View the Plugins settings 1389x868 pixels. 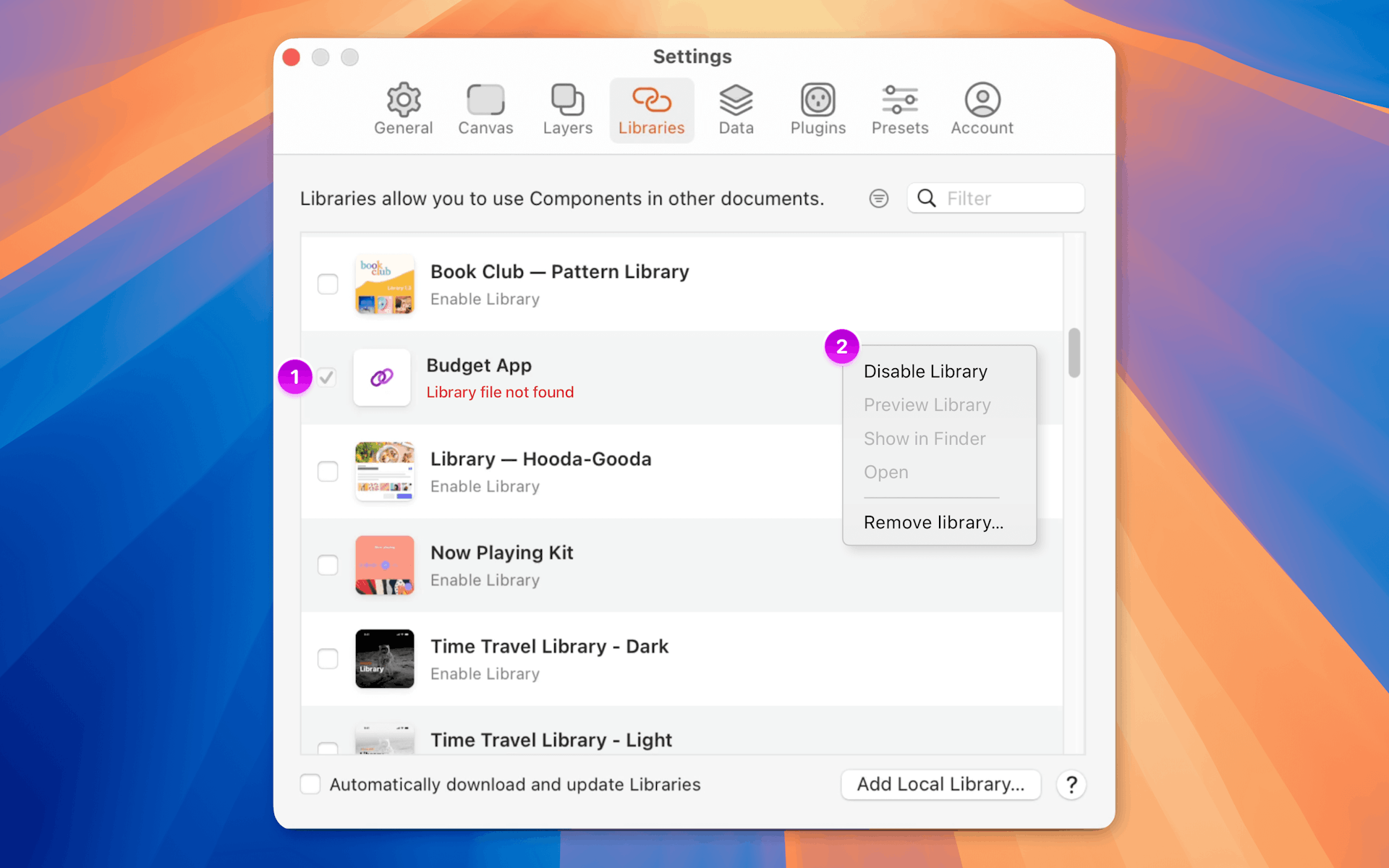coord(817,109)
